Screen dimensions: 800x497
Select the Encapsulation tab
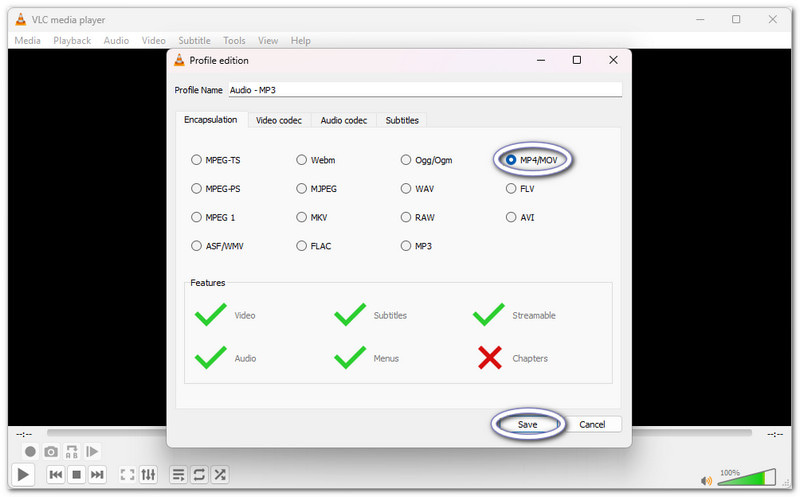click(211, 120)
